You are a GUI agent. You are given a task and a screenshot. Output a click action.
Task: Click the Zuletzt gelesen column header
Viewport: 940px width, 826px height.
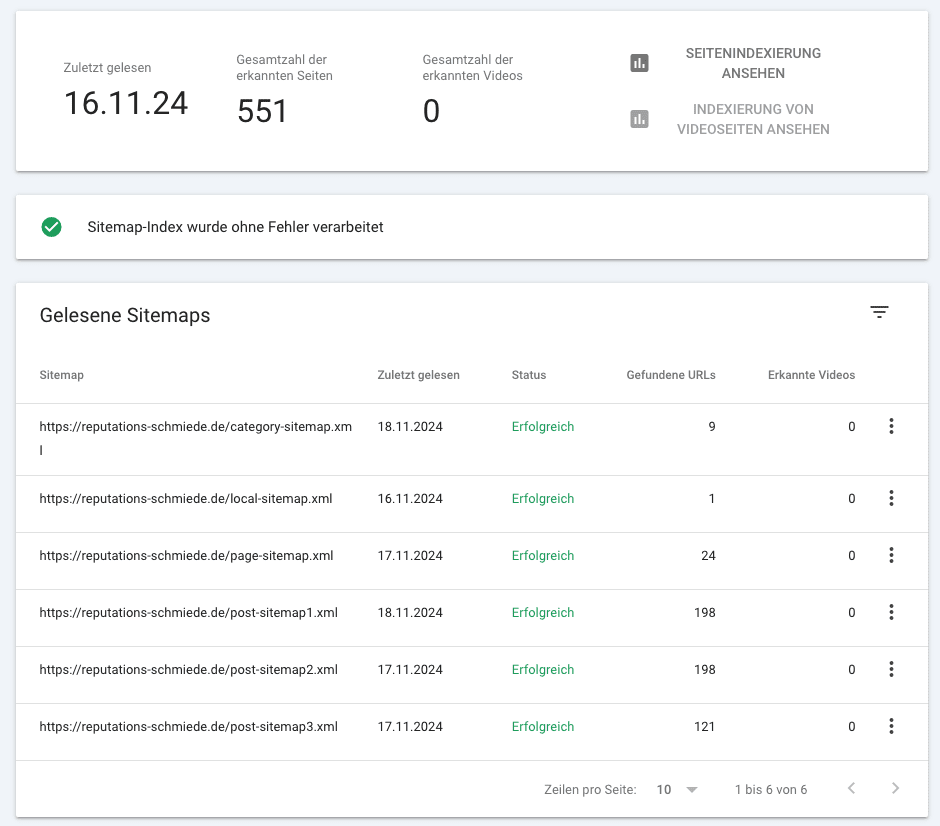[418, 375]
